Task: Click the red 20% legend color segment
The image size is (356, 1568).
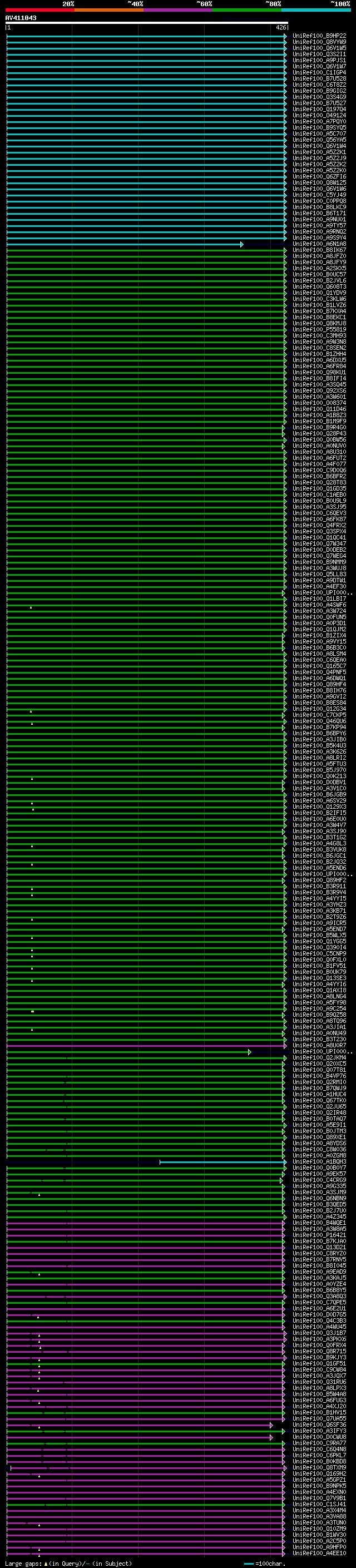Action: [x=39, y=10]
